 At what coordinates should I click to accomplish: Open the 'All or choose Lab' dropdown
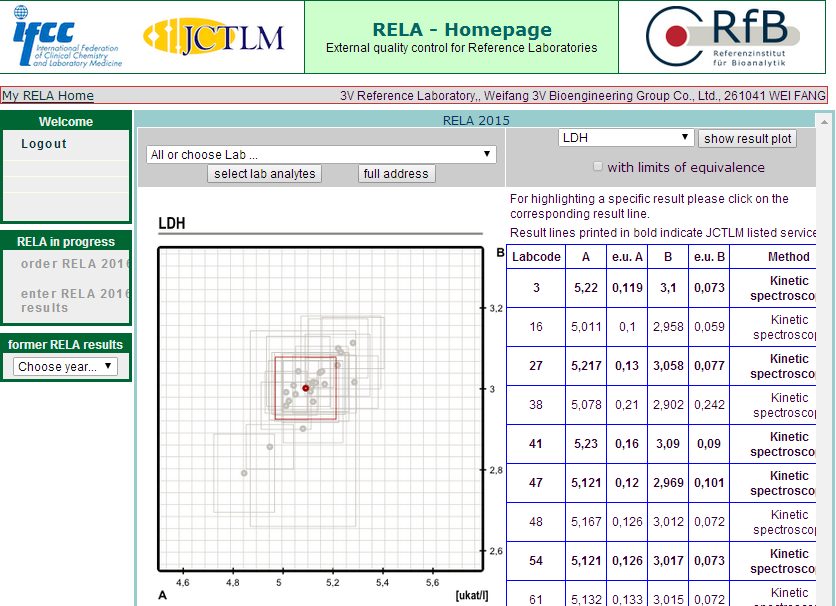[321, 154]
